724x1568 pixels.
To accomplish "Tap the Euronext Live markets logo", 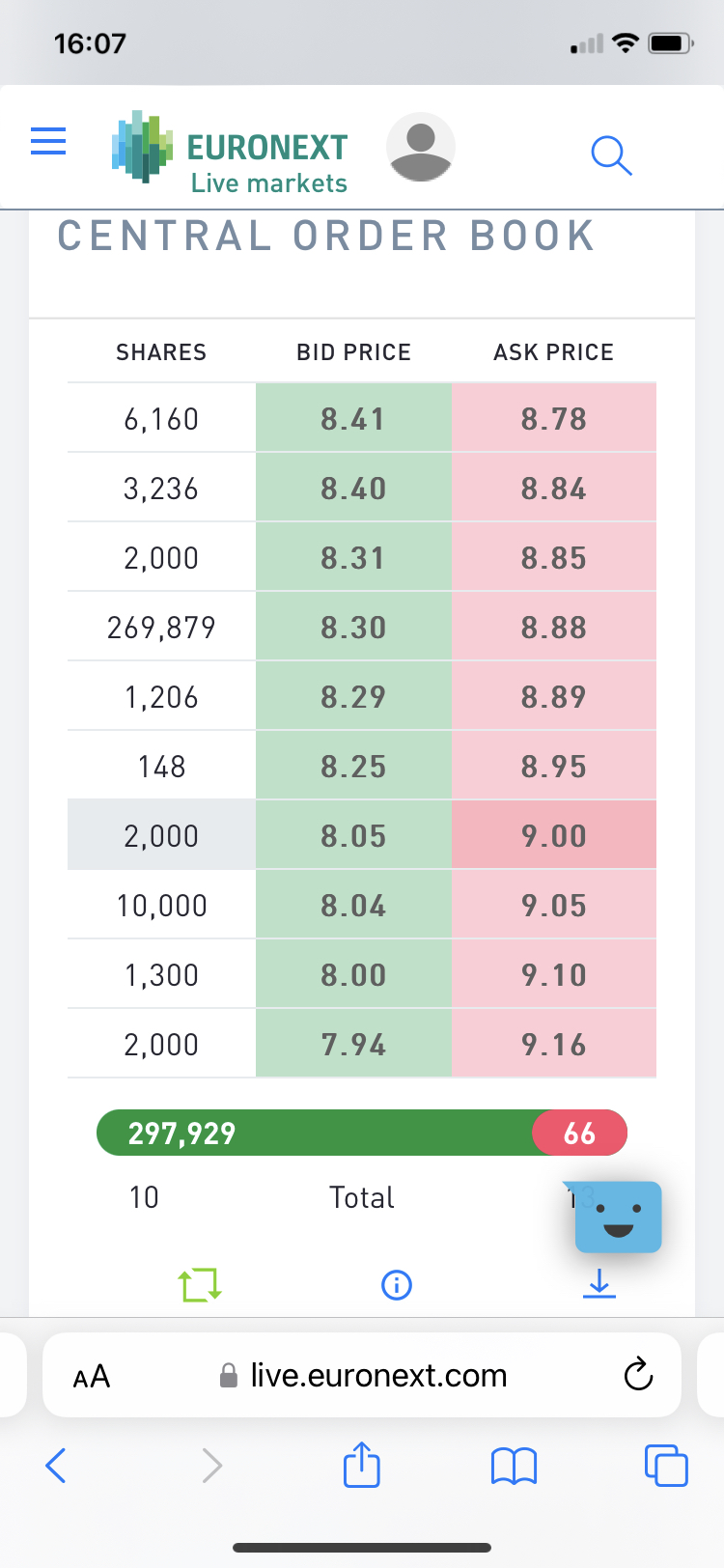I will tap(230, 148).
